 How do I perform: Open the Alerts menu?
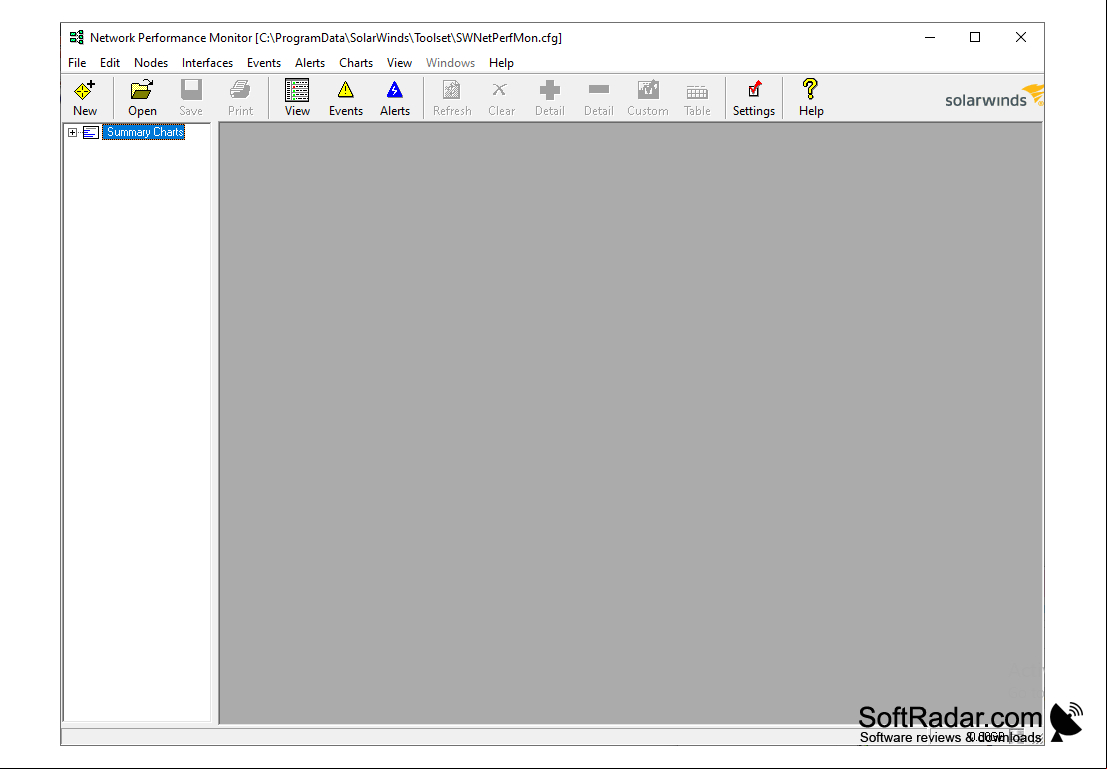tap(310, 63)
